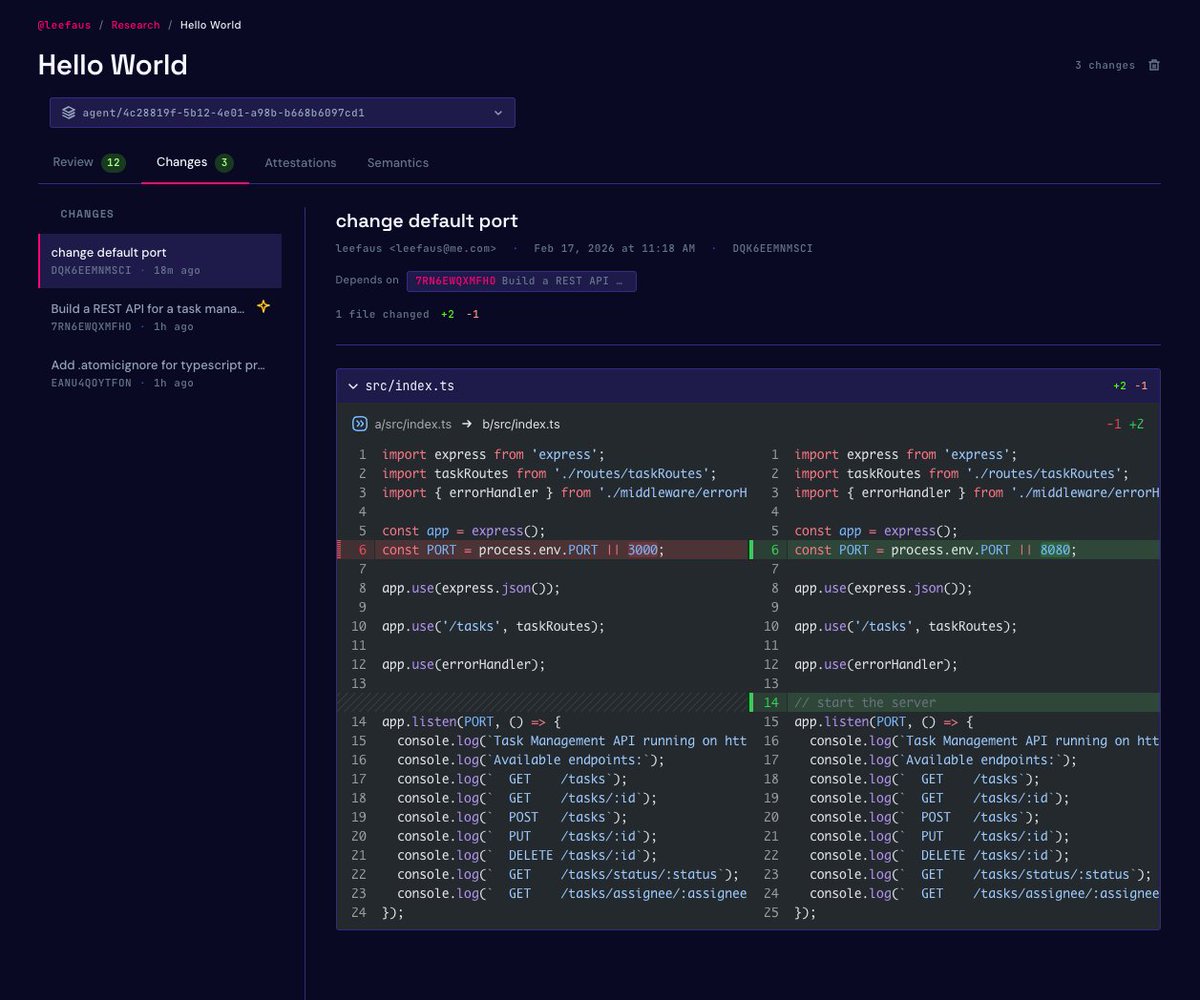The image size is (1200, 1000).
Task: Click the sparkle icon on Build a REST API change
Action: coord(263,307)
